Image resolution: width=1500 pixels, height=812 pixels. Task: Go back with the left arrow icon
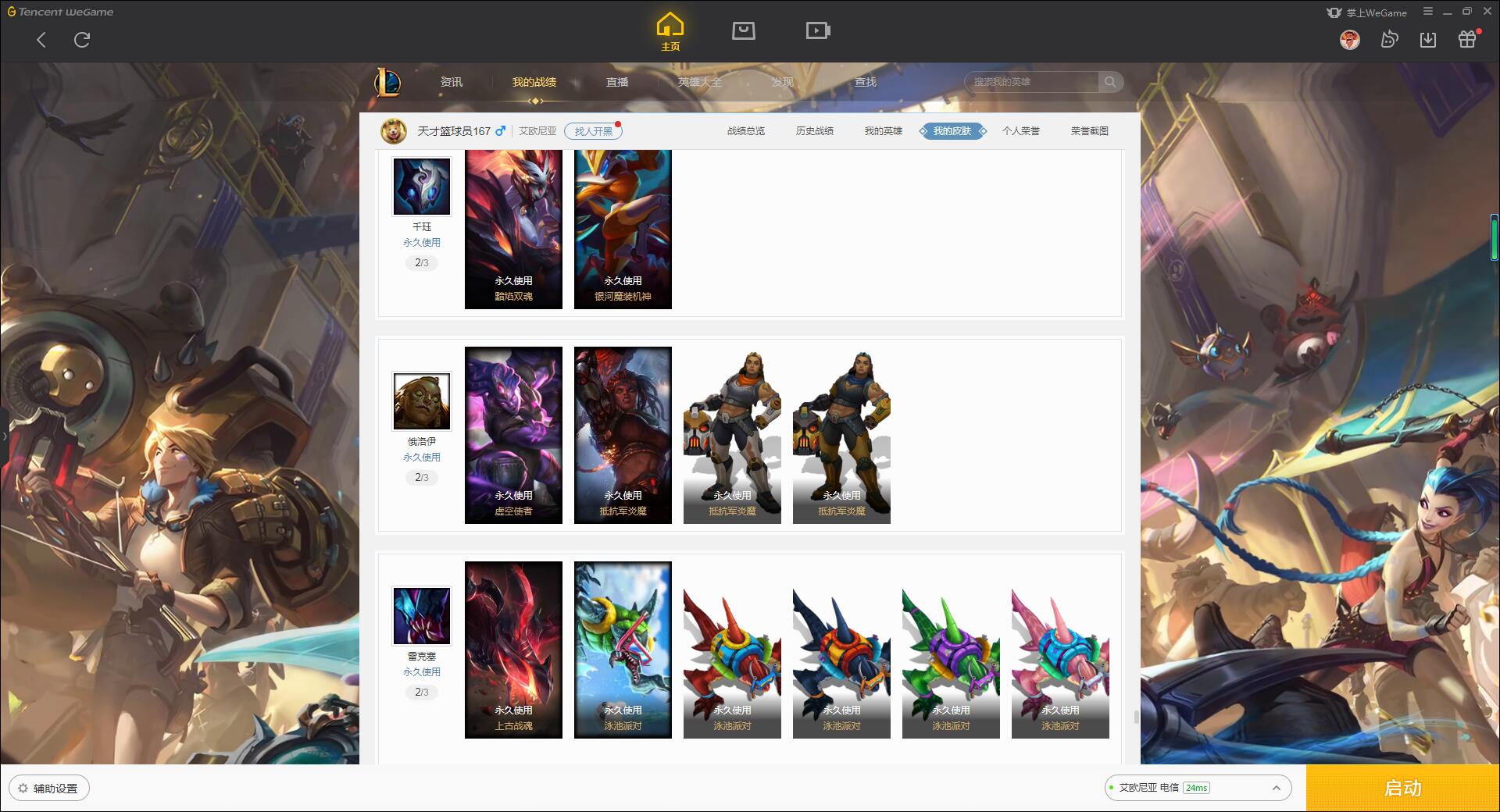tap(41, 40)
